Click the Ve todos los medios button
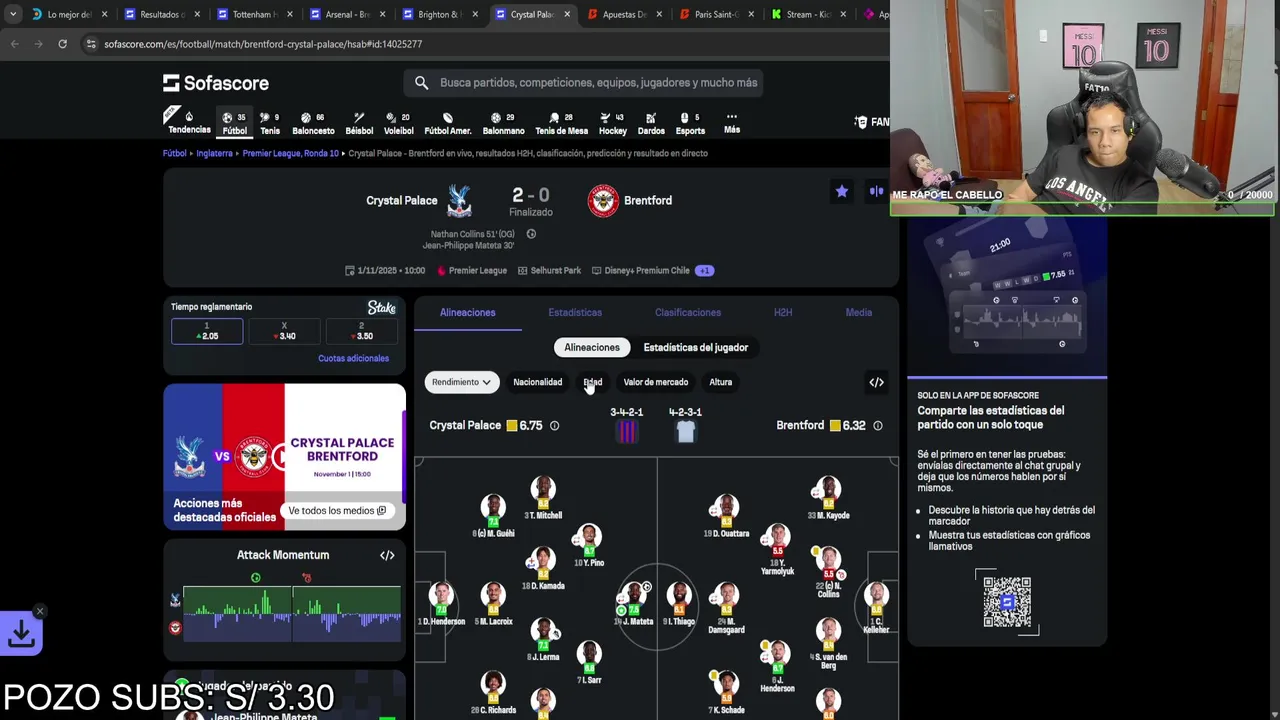Screen dimensions: 1280x720 [x=337, y=510]
